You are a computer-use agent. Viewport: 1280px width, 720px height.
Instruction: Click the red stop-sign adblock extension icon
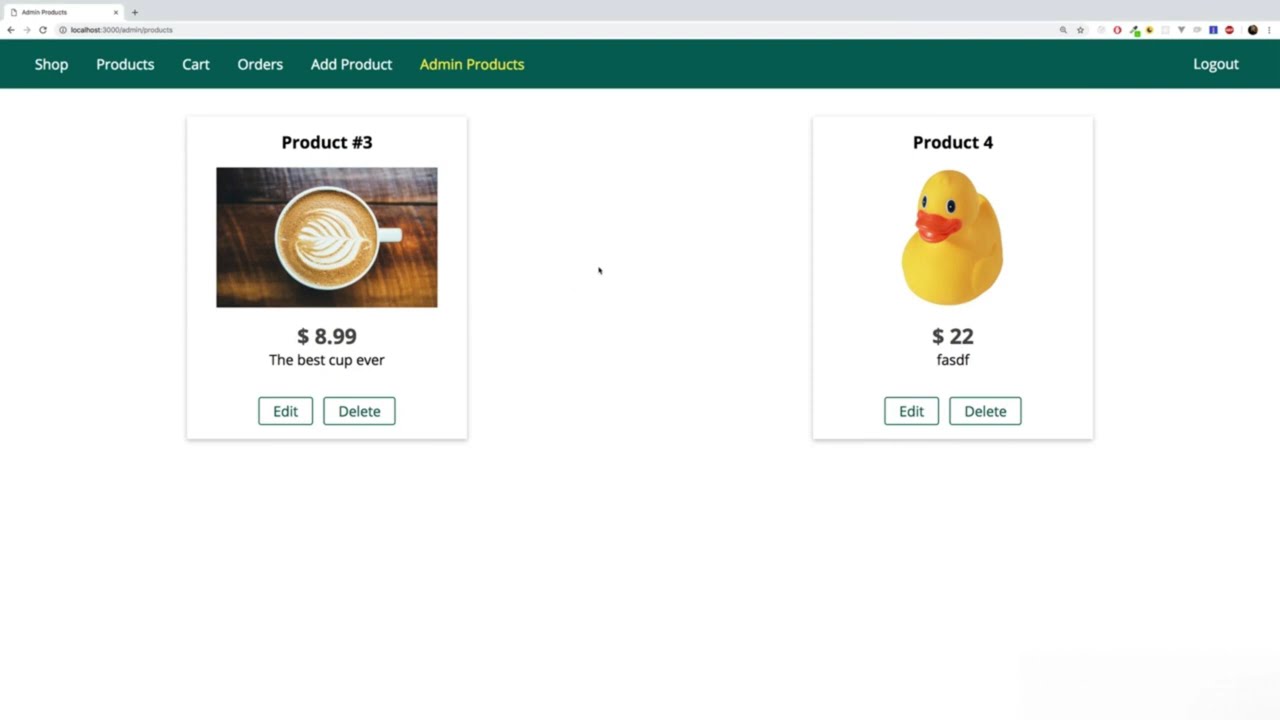1229,30
